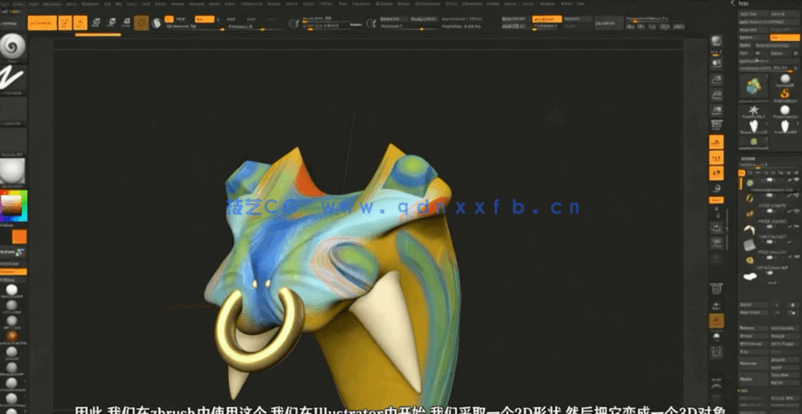The image size is (802, 414).
Task: Select the Move transform icon
Action: click(x=96, y=23)
